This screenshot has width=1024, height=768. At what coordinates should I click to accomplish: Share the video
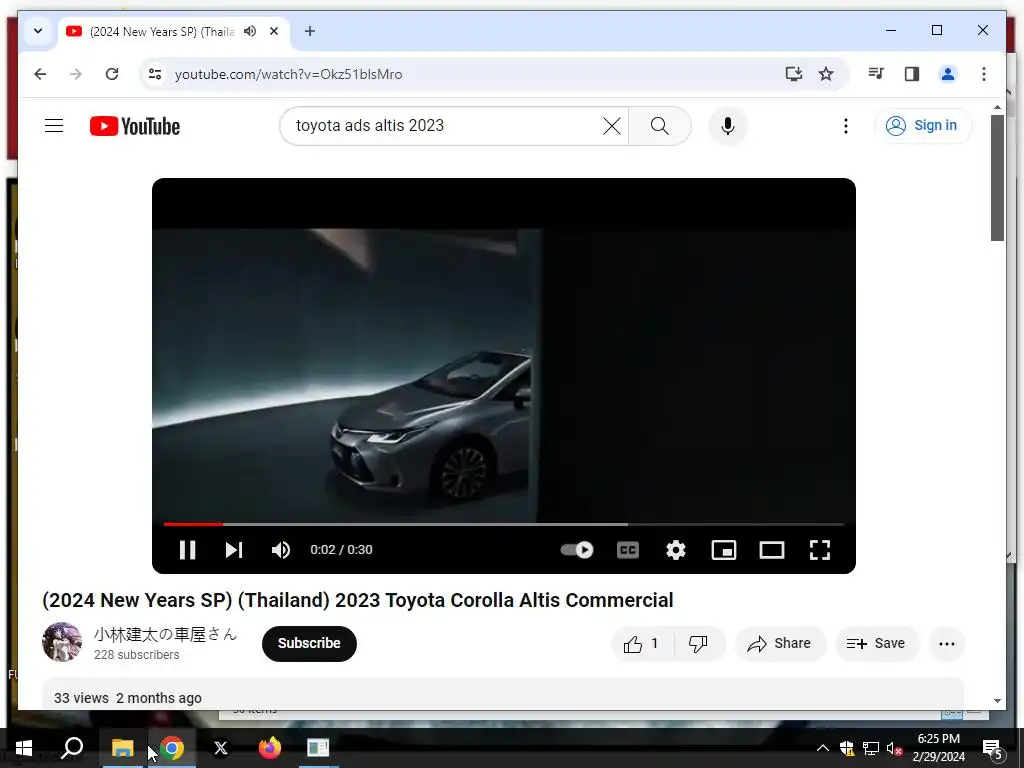(x=780, y=644)
